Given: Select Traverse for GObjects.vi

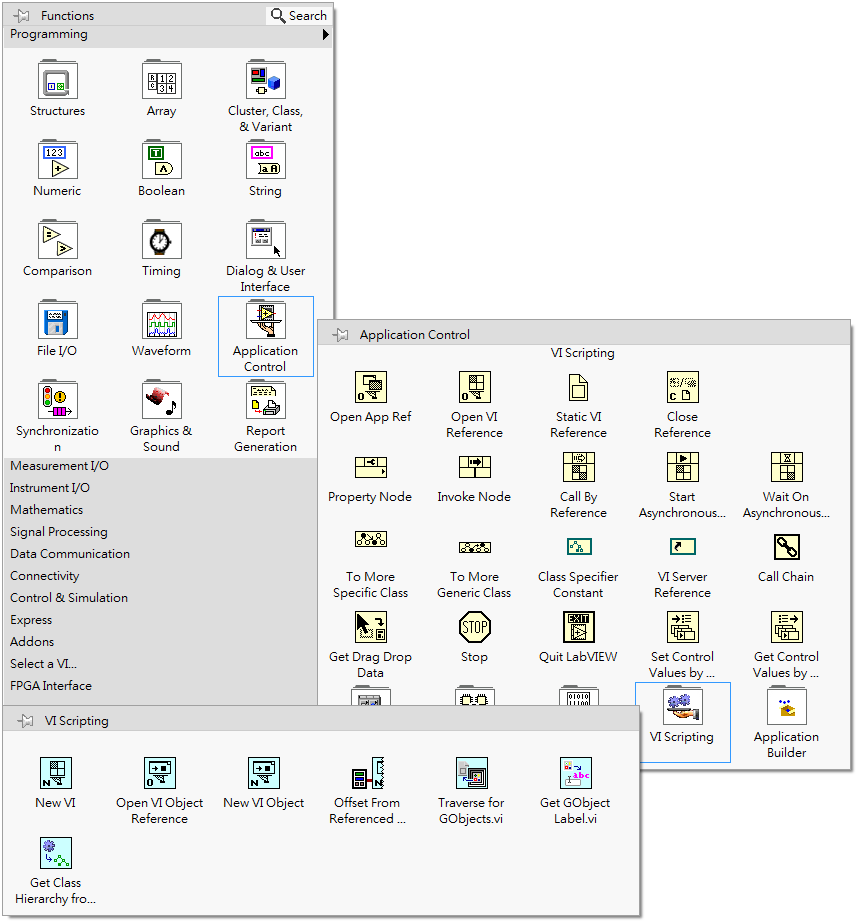Looking at the screenshot, I should [471, 774].
